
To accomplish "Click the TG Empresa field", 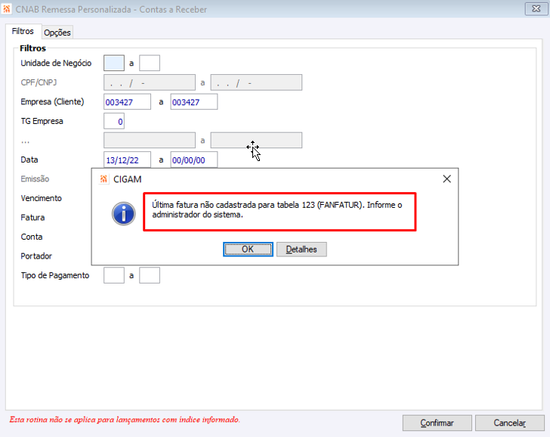I will 114,121.
